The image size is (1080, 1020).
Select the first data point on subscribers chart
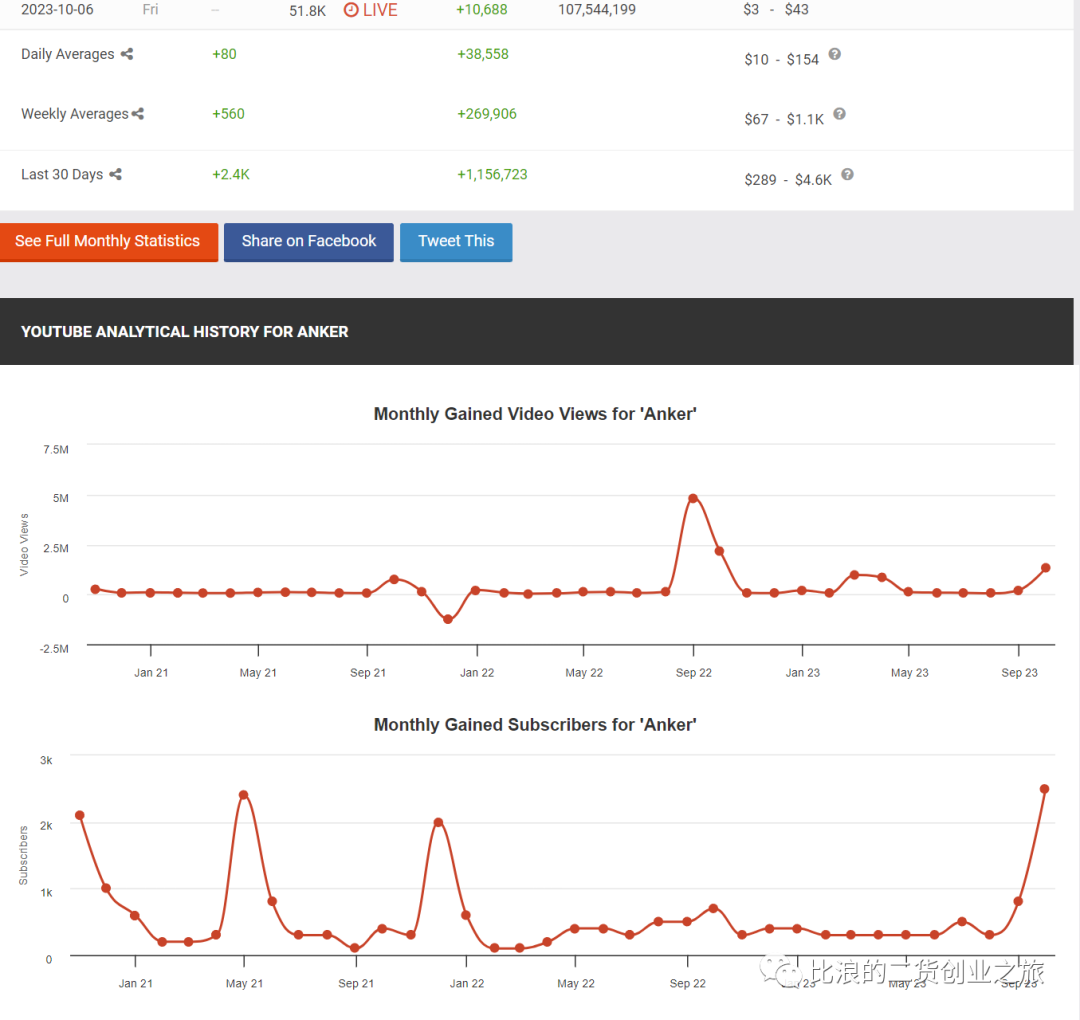click(80, 815)
